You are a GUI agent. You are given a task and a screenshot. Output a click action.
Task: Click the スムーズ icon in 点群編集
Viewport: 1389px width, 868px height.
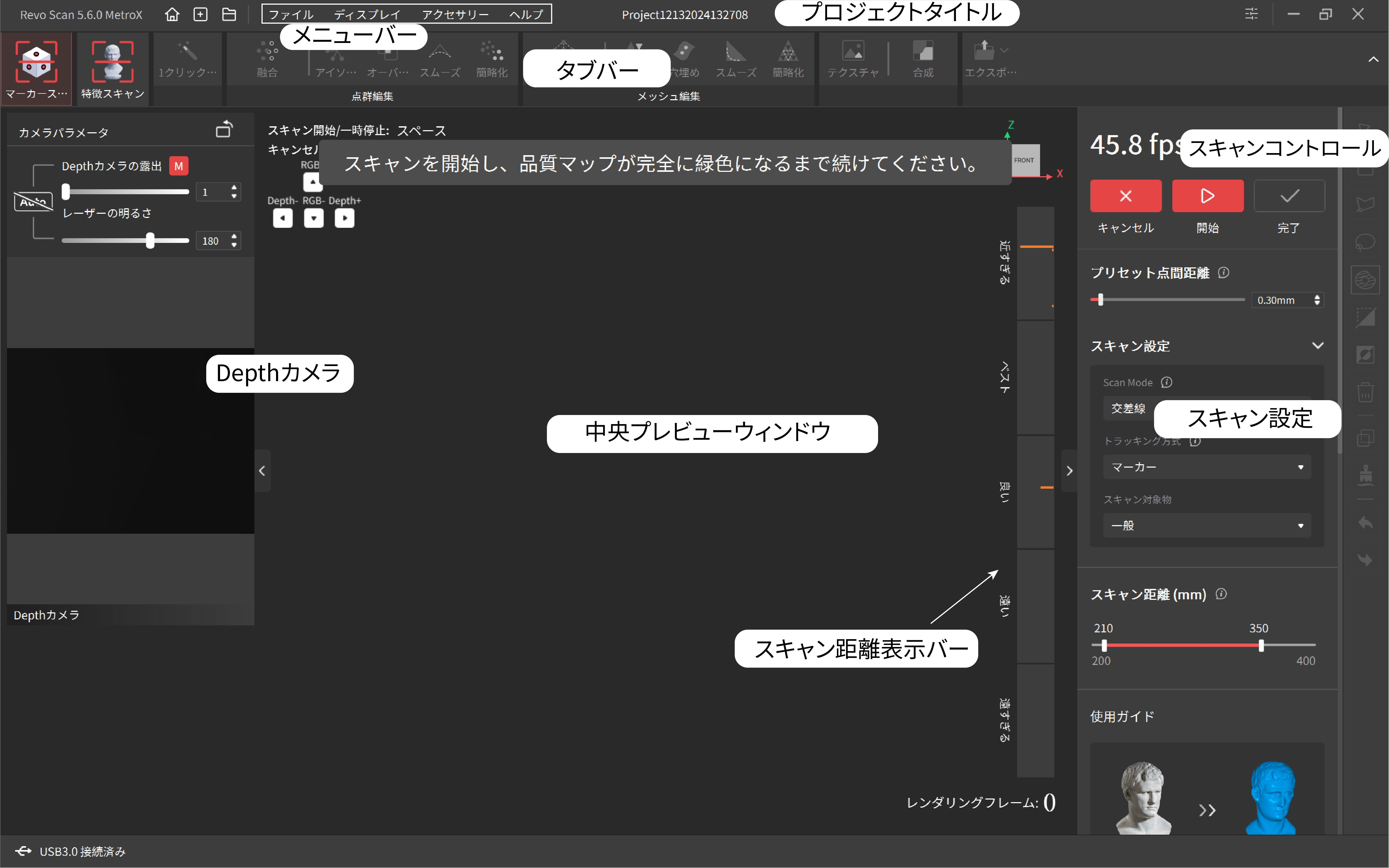(x=439, y=51)
